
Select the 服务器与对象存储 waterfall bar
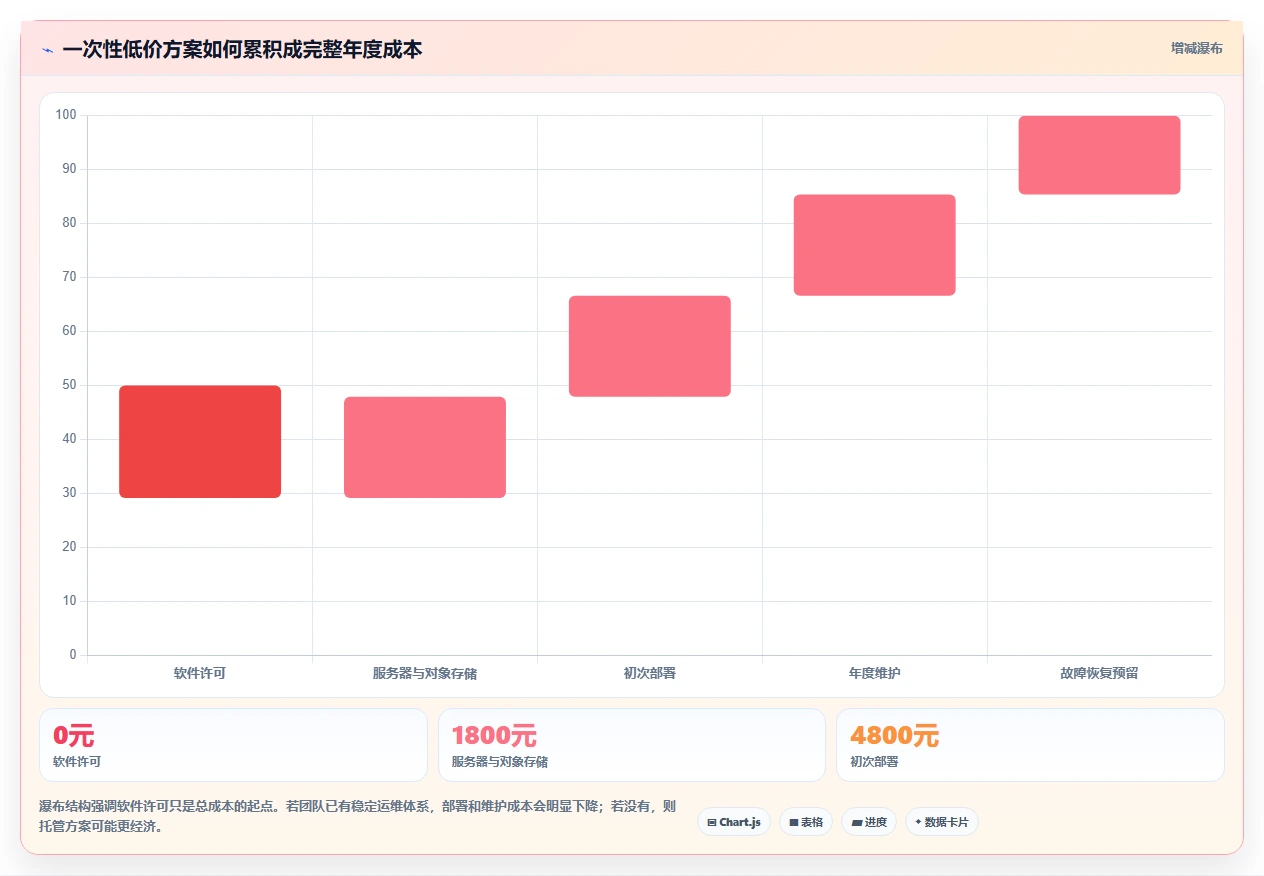[x=425, y=447]
